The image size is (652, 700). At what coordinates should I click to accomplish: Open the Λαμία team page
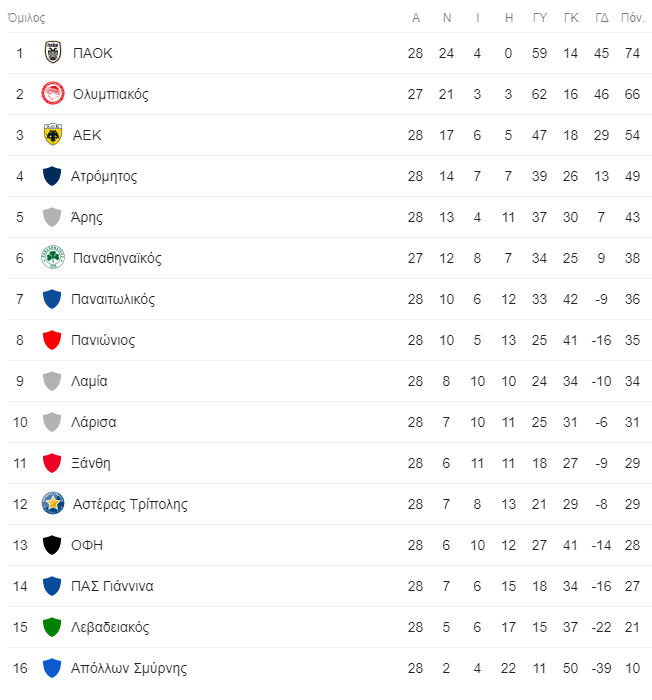(90, 381)
